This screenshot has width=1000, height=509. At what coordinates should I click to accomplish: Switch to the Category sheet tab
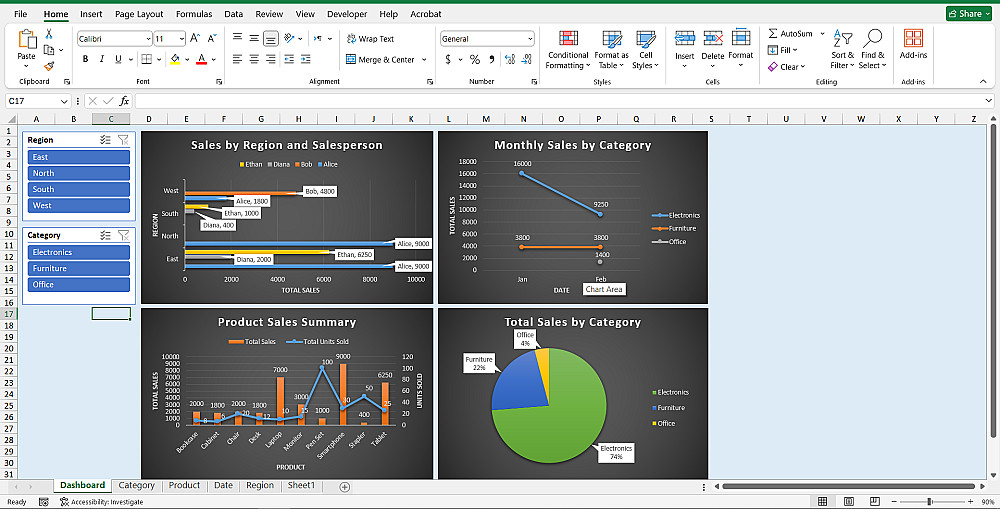click(x=136, y=485)
